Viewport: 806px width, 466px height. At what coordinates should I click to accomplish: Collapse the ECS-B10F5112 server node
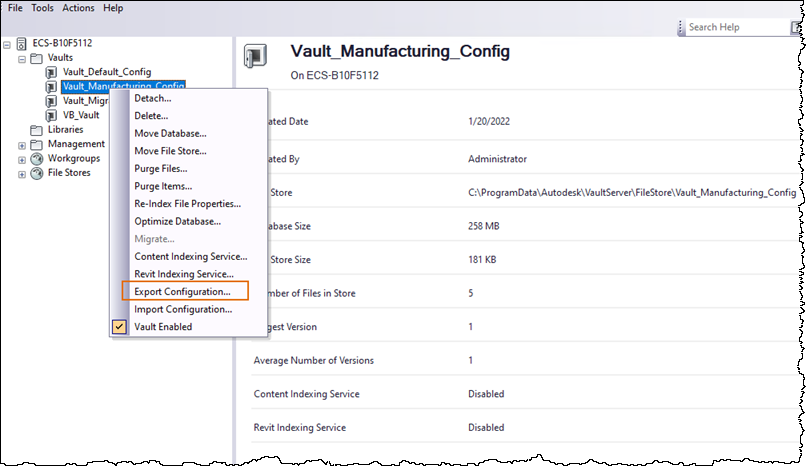tap(8, 44)
